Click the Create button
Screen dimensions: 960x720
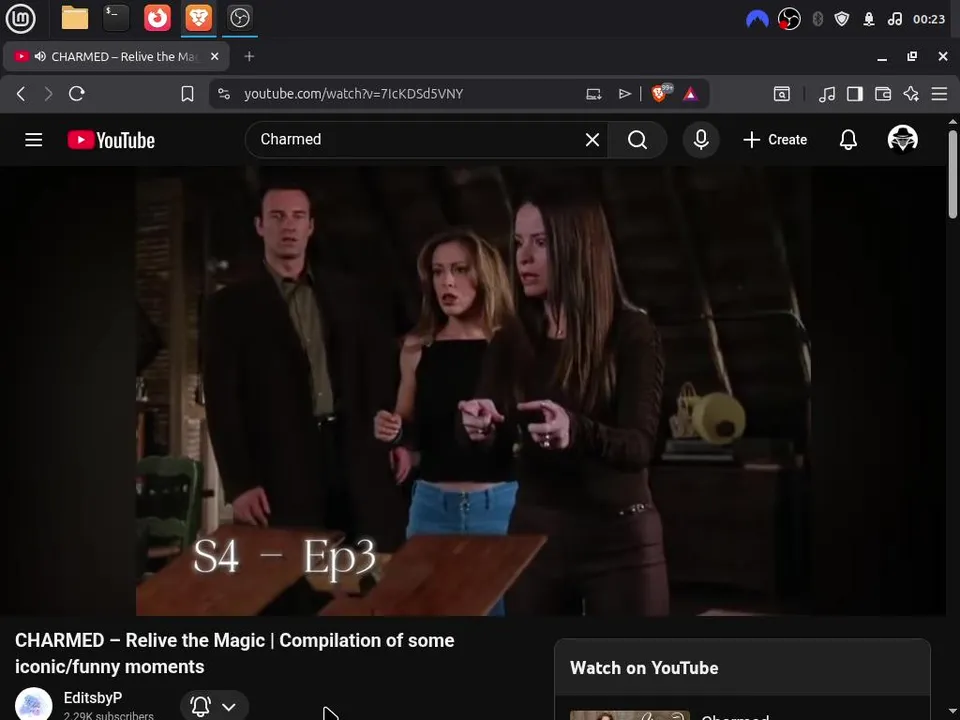(775, 140)
